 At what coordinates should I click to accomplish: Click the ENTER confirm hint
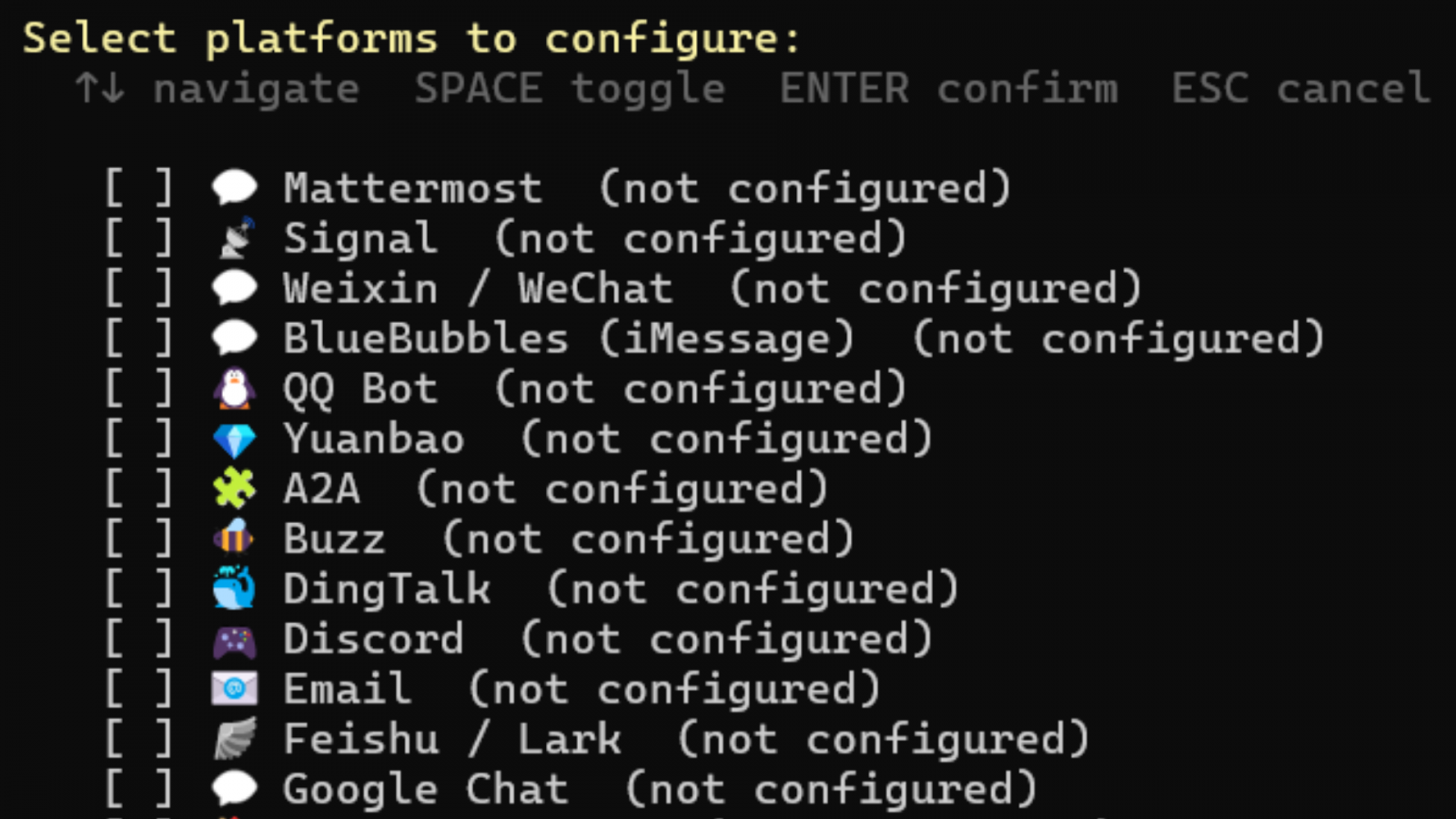(948, 88)
